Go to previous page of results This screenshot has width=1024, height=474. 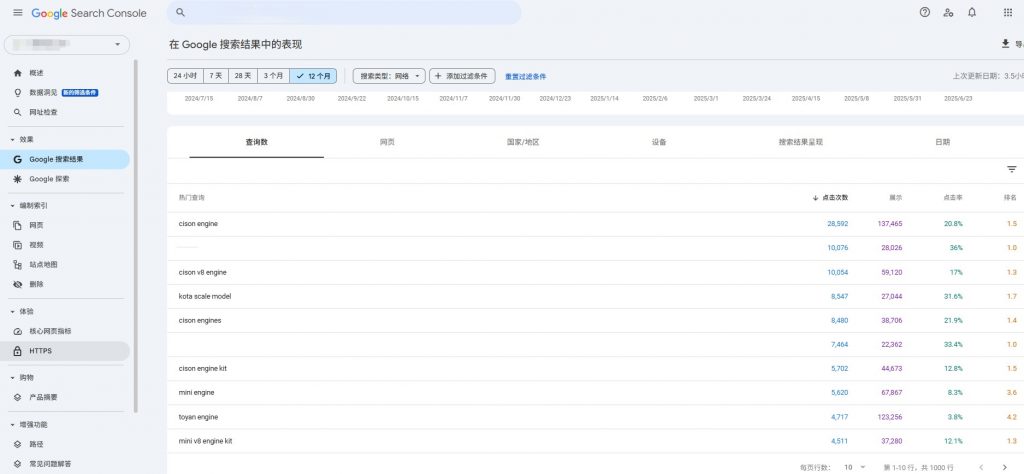981,467
